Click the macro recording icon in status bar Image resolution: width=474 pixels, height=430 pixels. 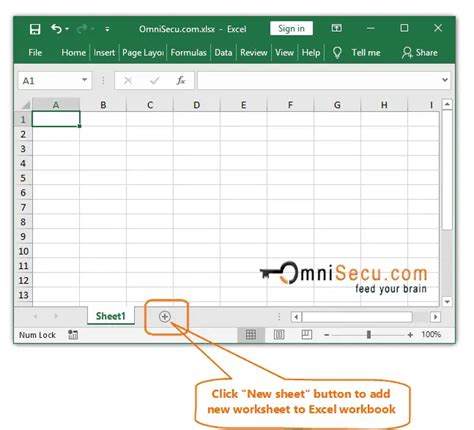coord(73,335)
